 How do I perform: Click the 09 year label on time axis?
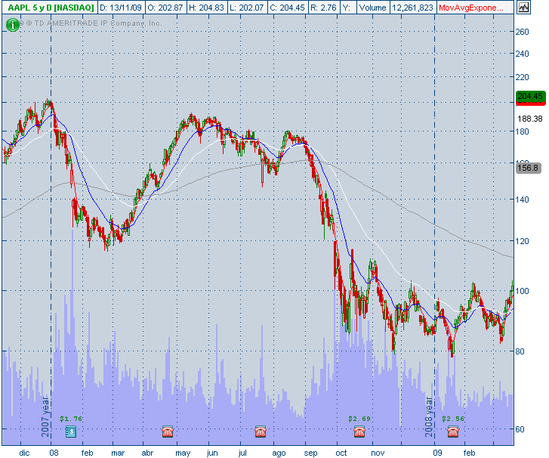(x=437, y=453)
